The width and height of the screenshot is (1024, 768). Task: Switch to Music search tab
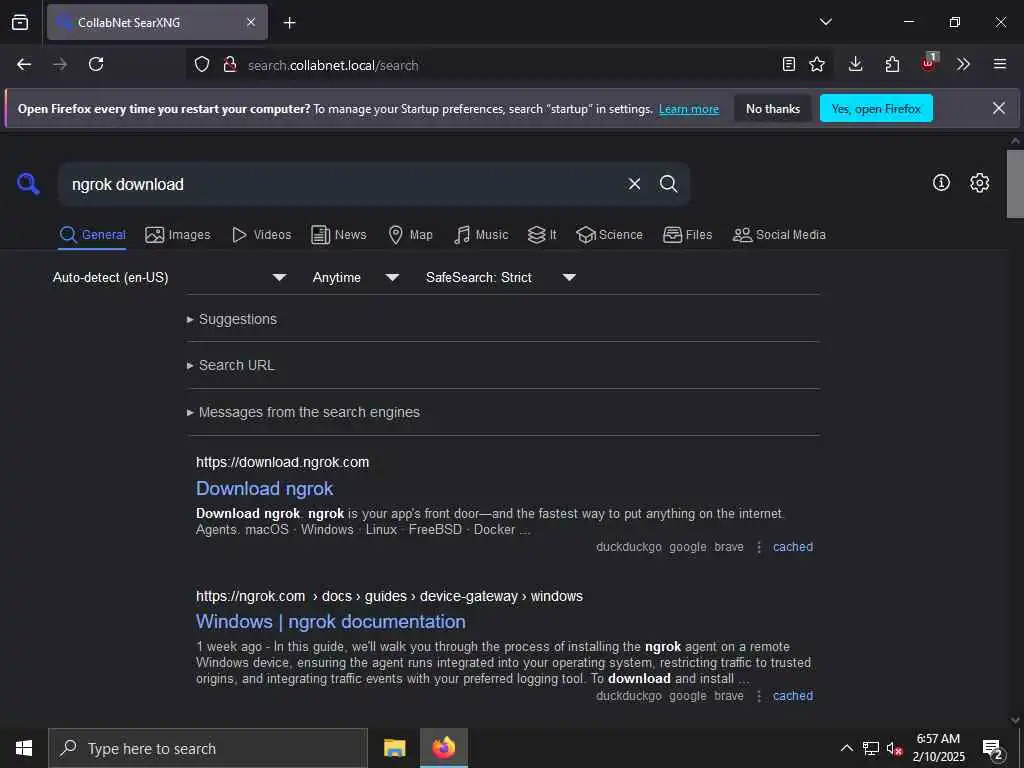(481, 235)
